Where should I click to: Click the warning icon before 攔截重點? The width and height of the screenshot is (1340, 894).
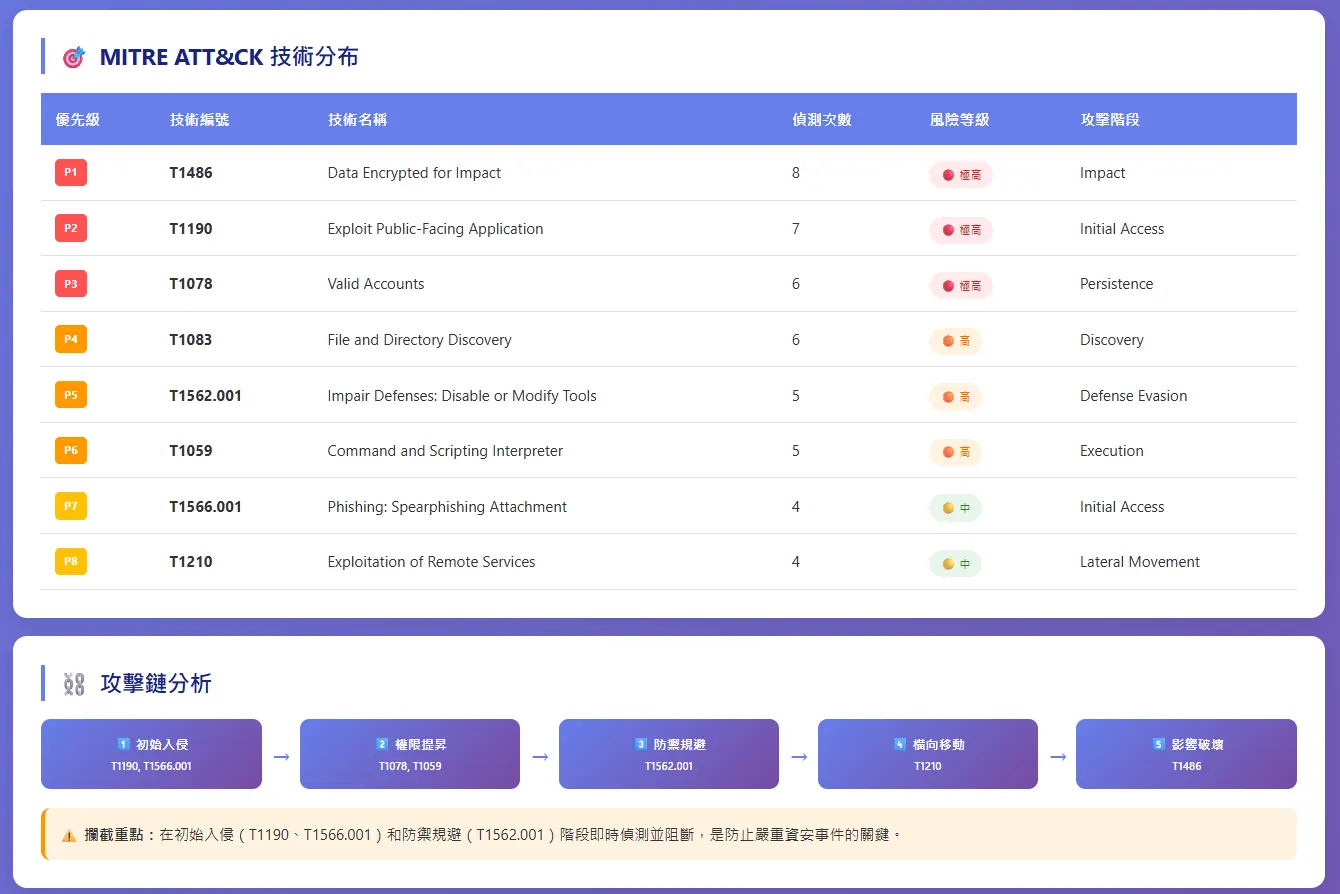point(68,834)
